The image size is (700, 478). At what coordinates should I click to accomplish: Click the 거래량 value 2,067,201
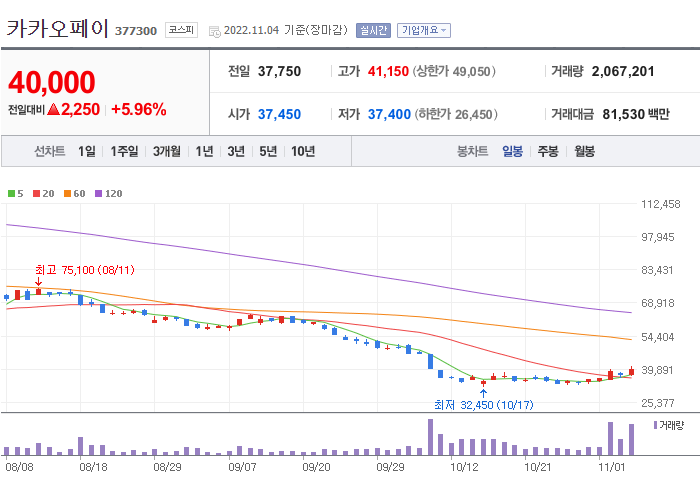point(623,71)
